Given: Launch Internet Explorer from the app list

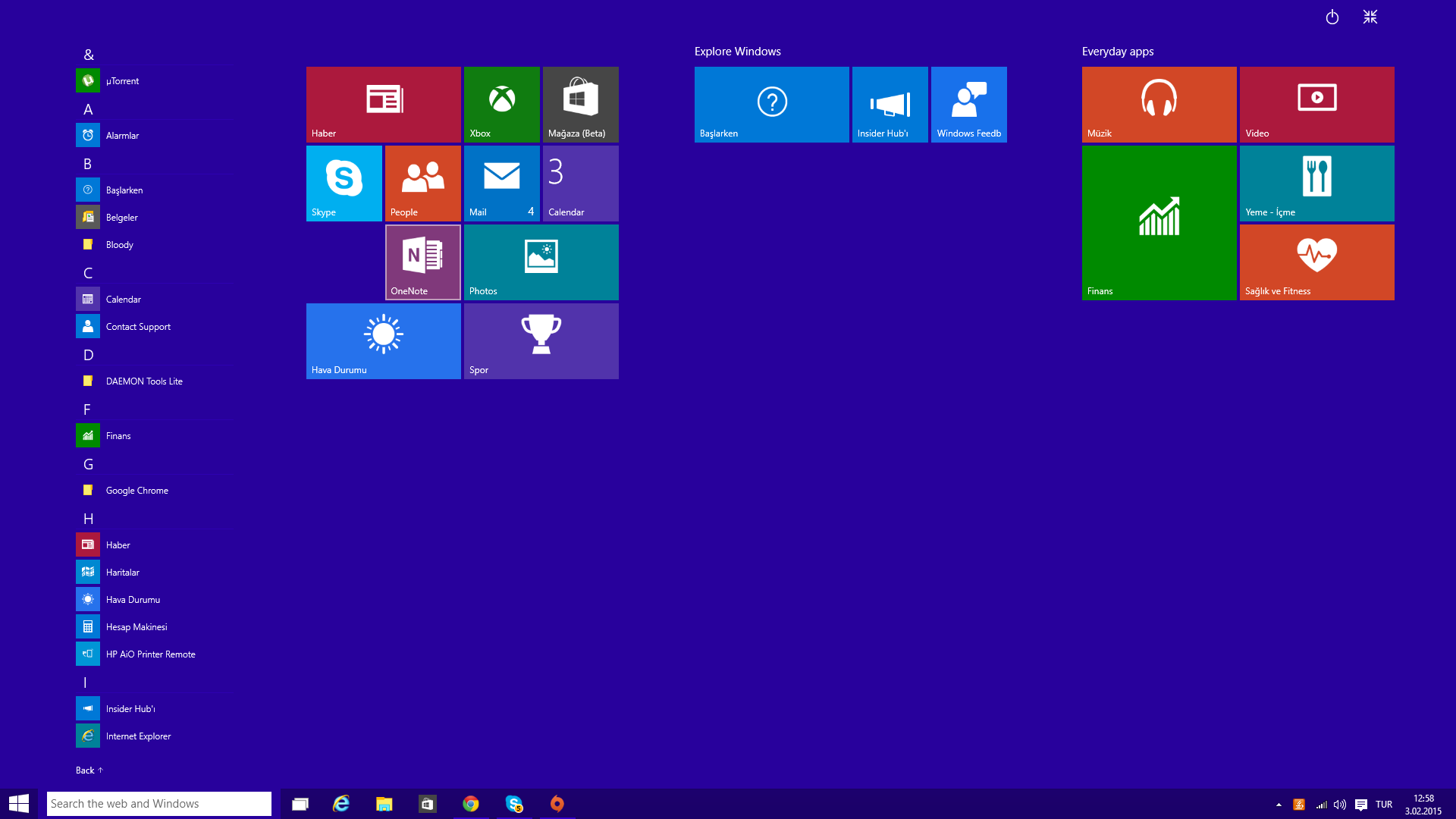Looking at the screenshot, I should (x=153, y=736).
